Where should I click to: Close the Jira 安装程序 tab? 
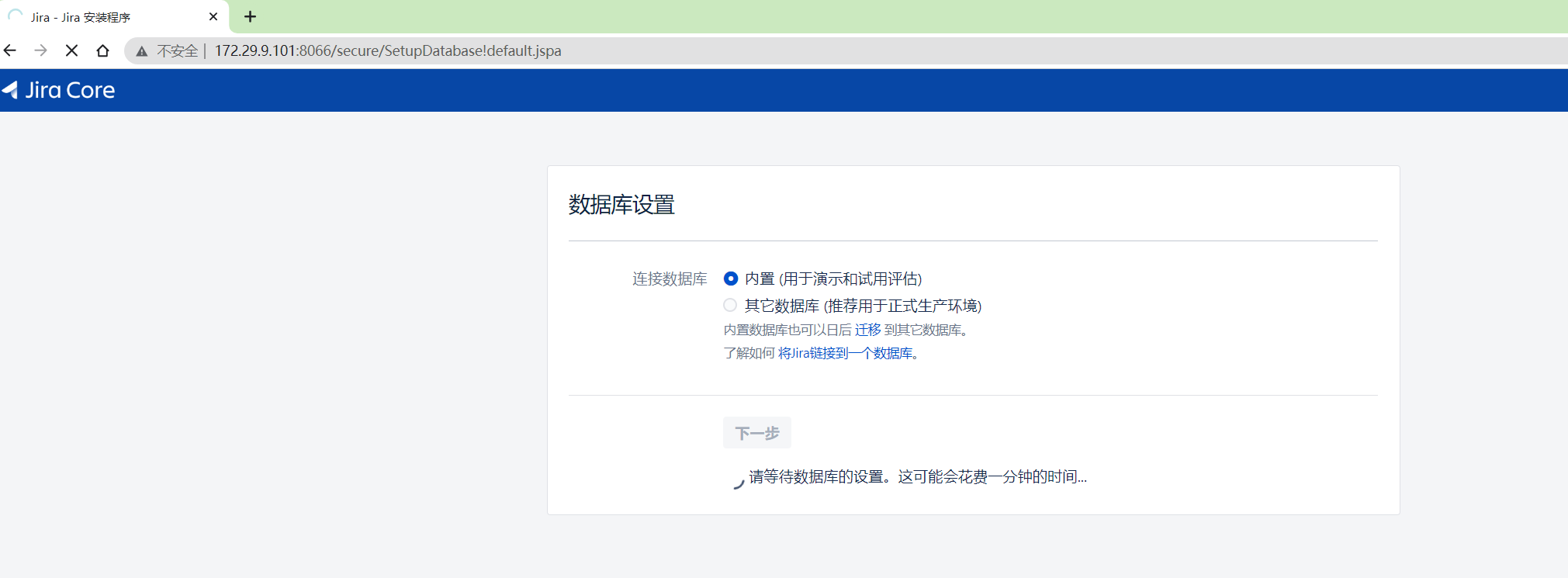(x=213, y=16)
